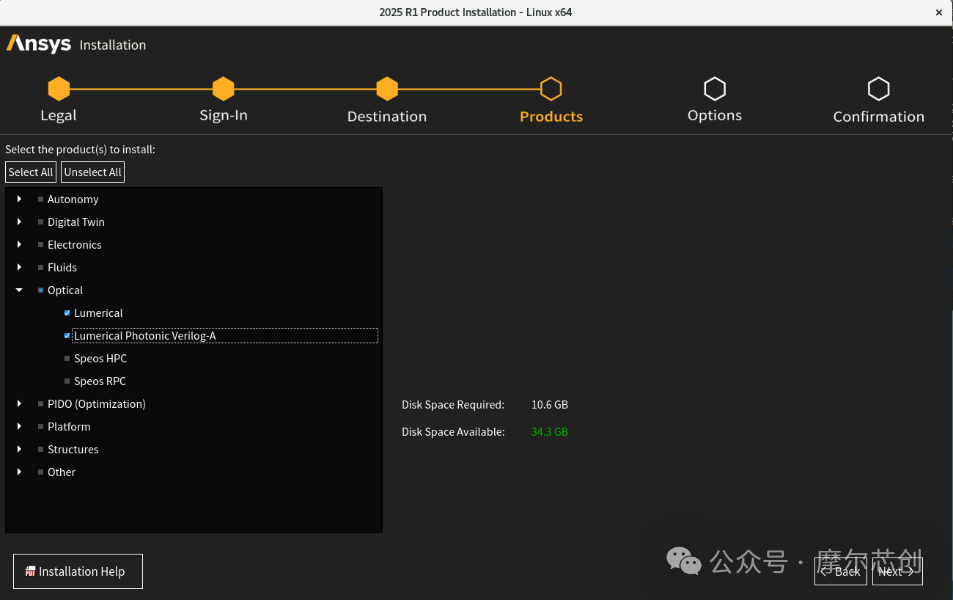The width and height of the screenshot is (953, 600).
Task: Click the 10.6 GB disk space required value
Action: (549, 405)
